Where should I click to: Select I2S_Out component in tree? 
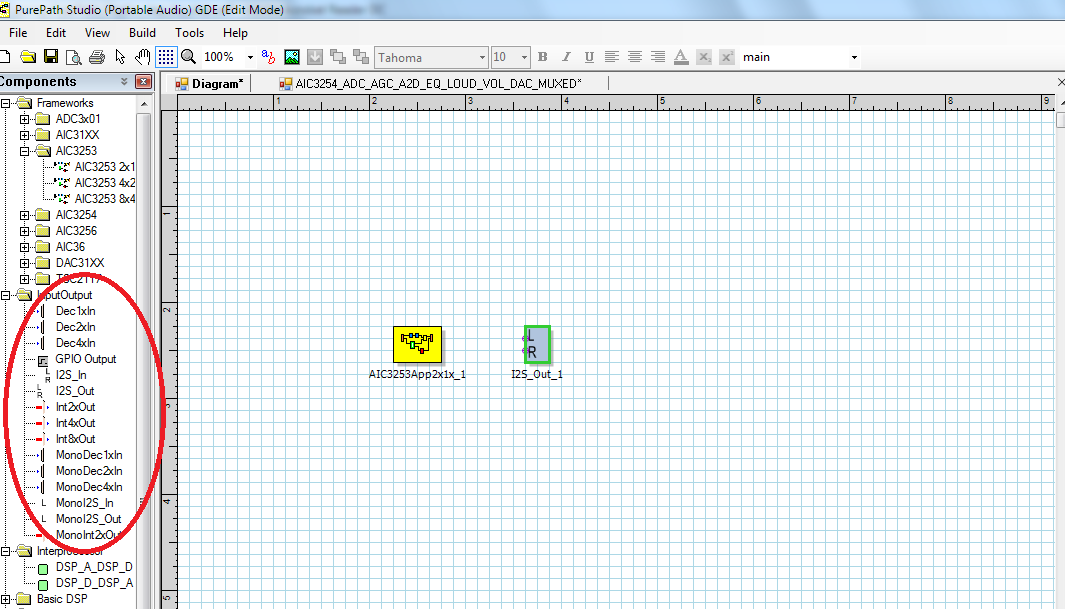coord(75,391)
